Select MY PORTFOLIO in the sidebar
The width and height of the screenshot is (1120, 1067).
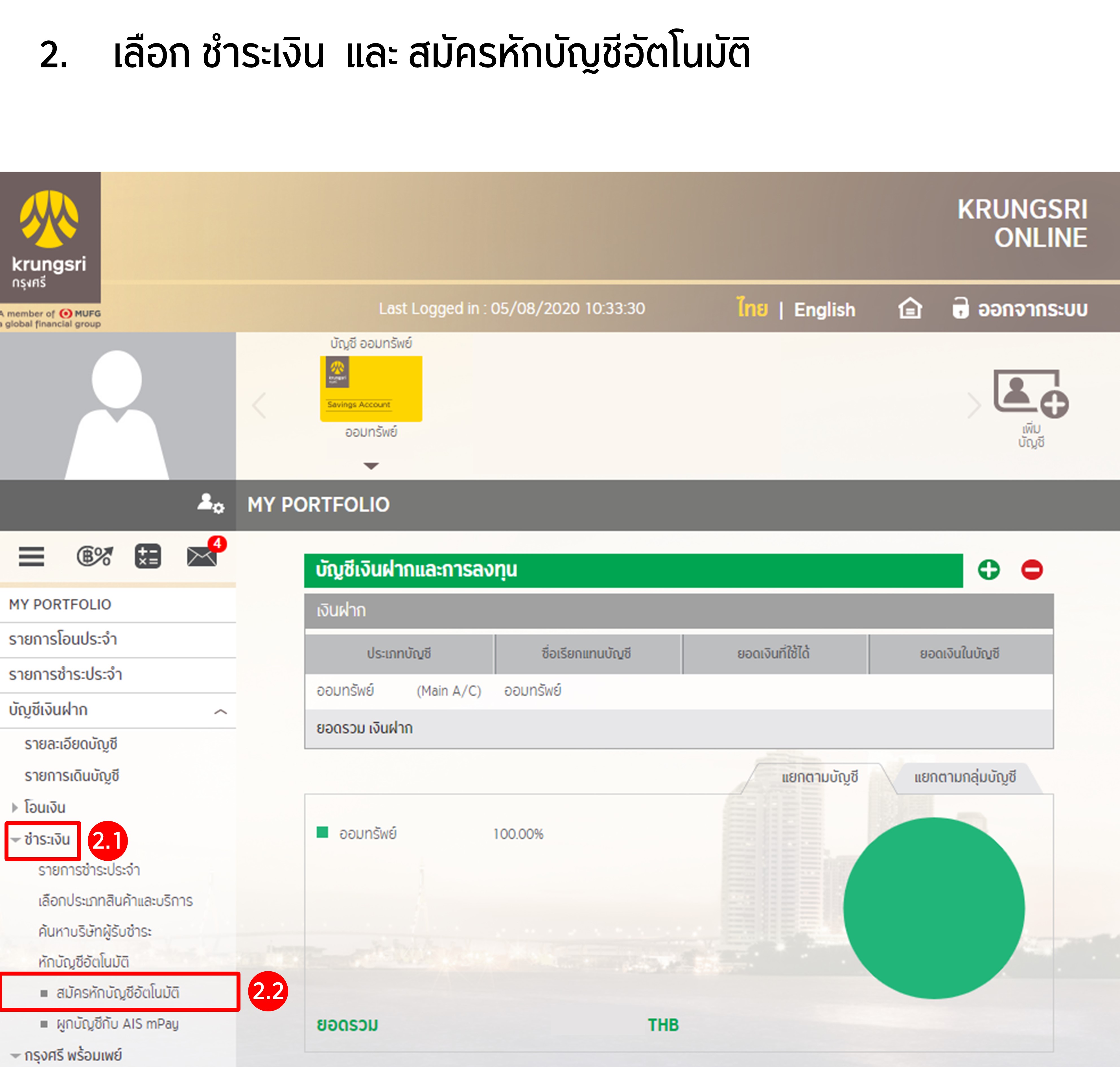(x=118, y=605)
